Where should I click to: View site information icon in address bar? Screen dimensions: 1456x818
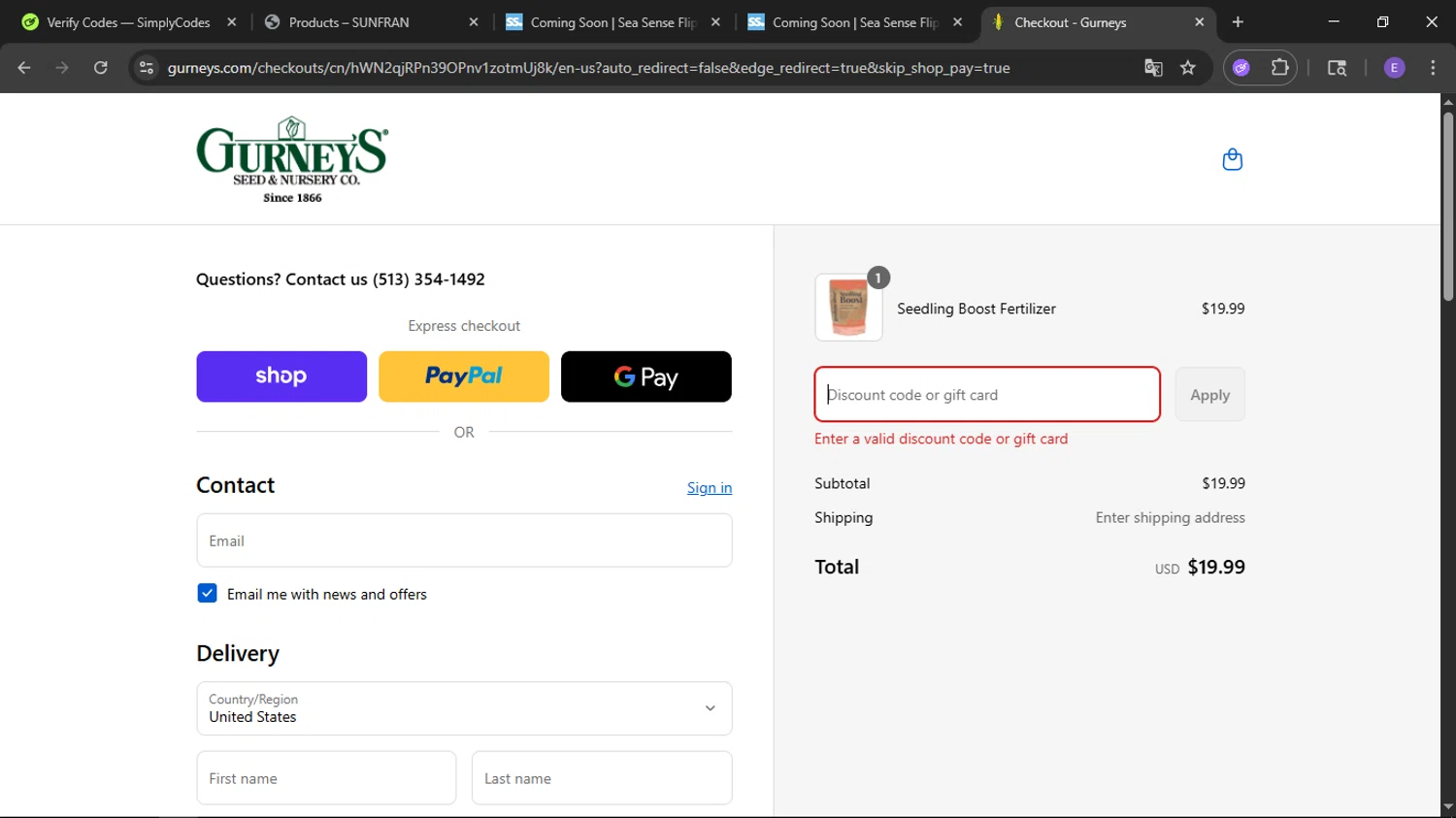point(147,68)
